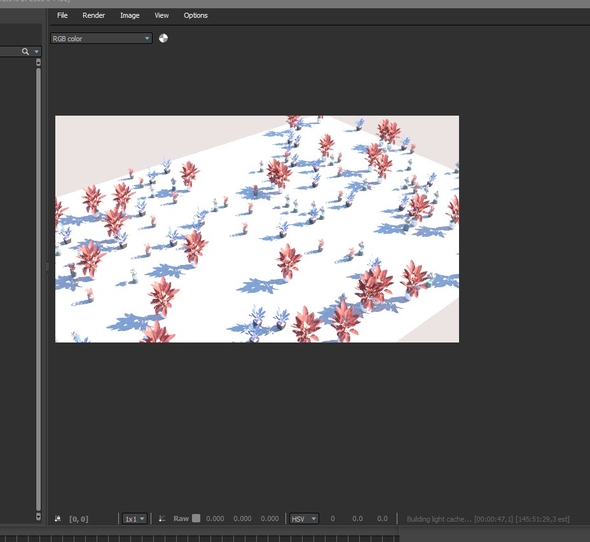
Task: Open the 1x1 sample size dropdown
Action: click(x=134, y=519)
